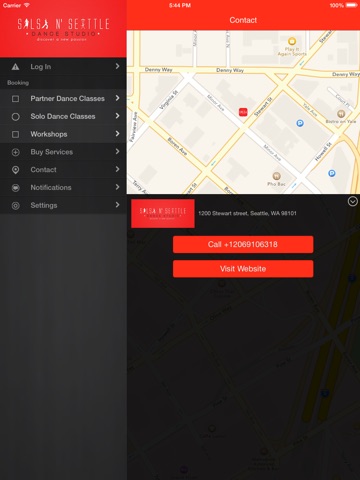Click the plus icon beside Buy Services
The image size is (360, 480).
(x=15, y=152)
